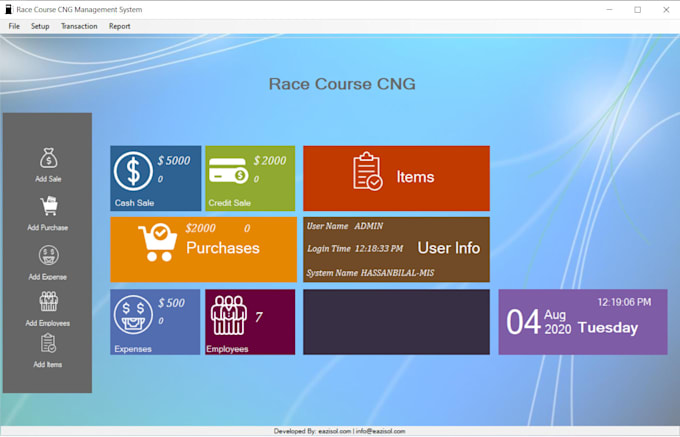The width and height of the screenshot is (680, 437).
Task: Click the shopping cart icon on Purchases tile
Action: [158, 242]
